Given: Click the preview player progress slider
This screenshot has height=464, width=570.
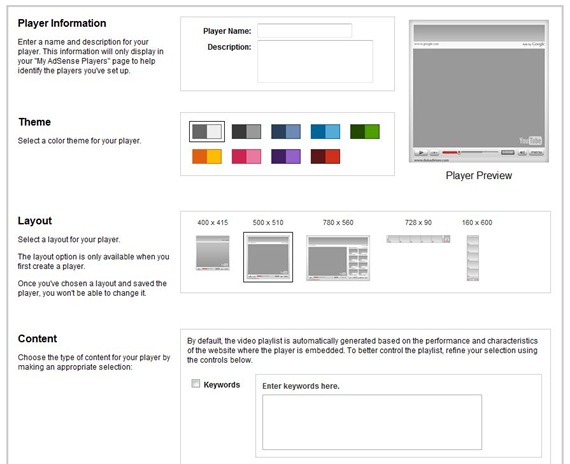Looking at the screenshot, I should coord(470,152).
